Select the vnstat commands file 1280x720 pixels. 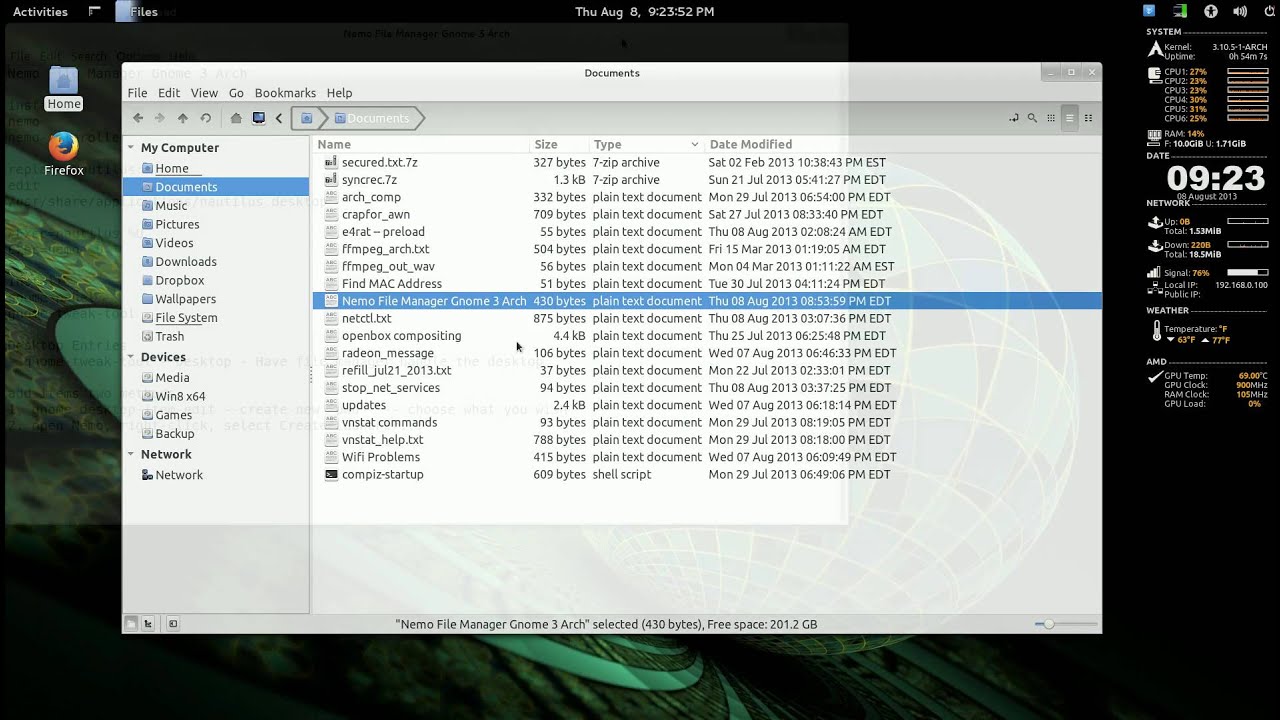pos(389,422)
